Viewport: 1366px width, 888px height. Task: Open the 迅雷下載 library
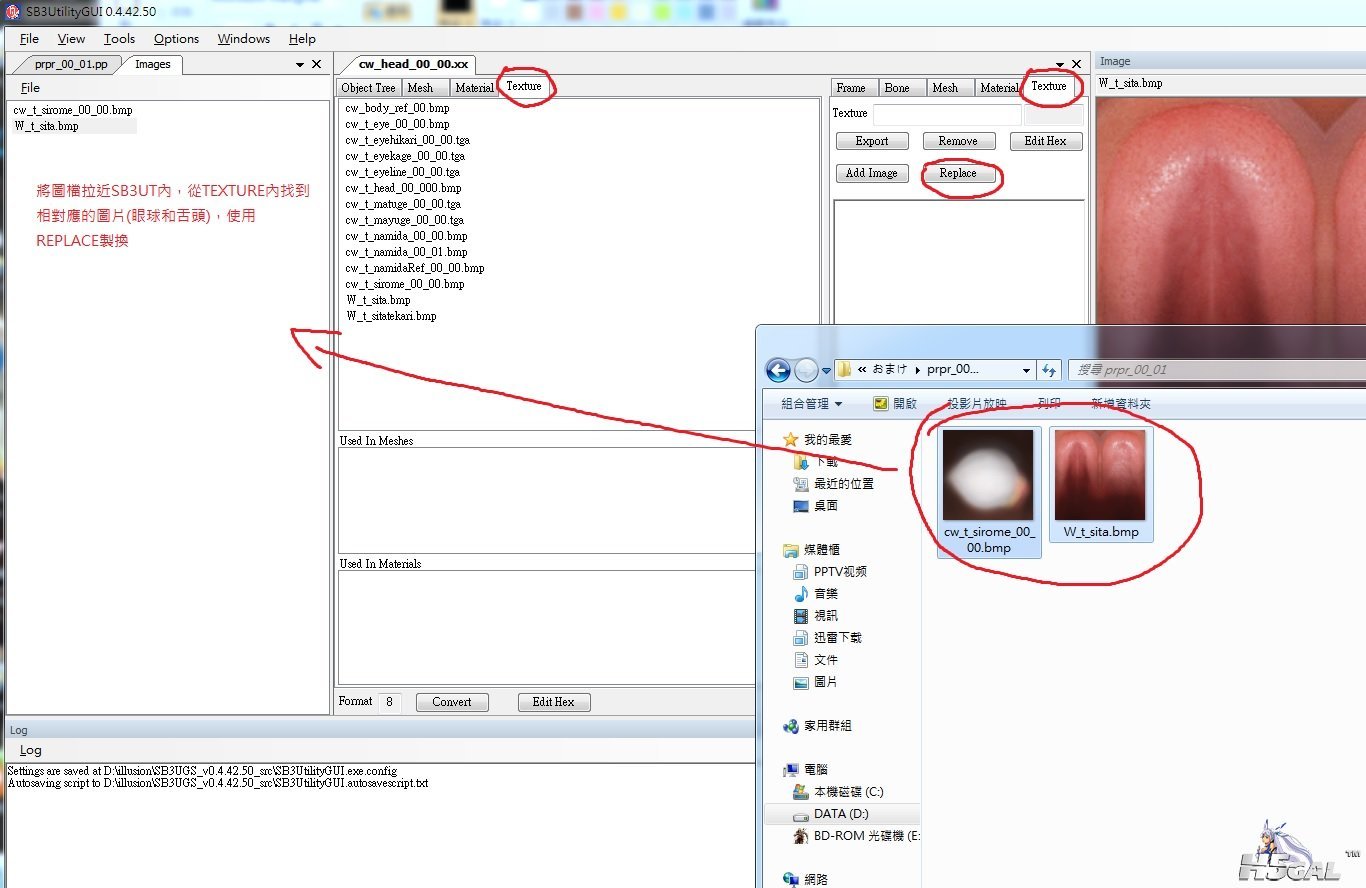pyautogui.click(x=837, y=638)
